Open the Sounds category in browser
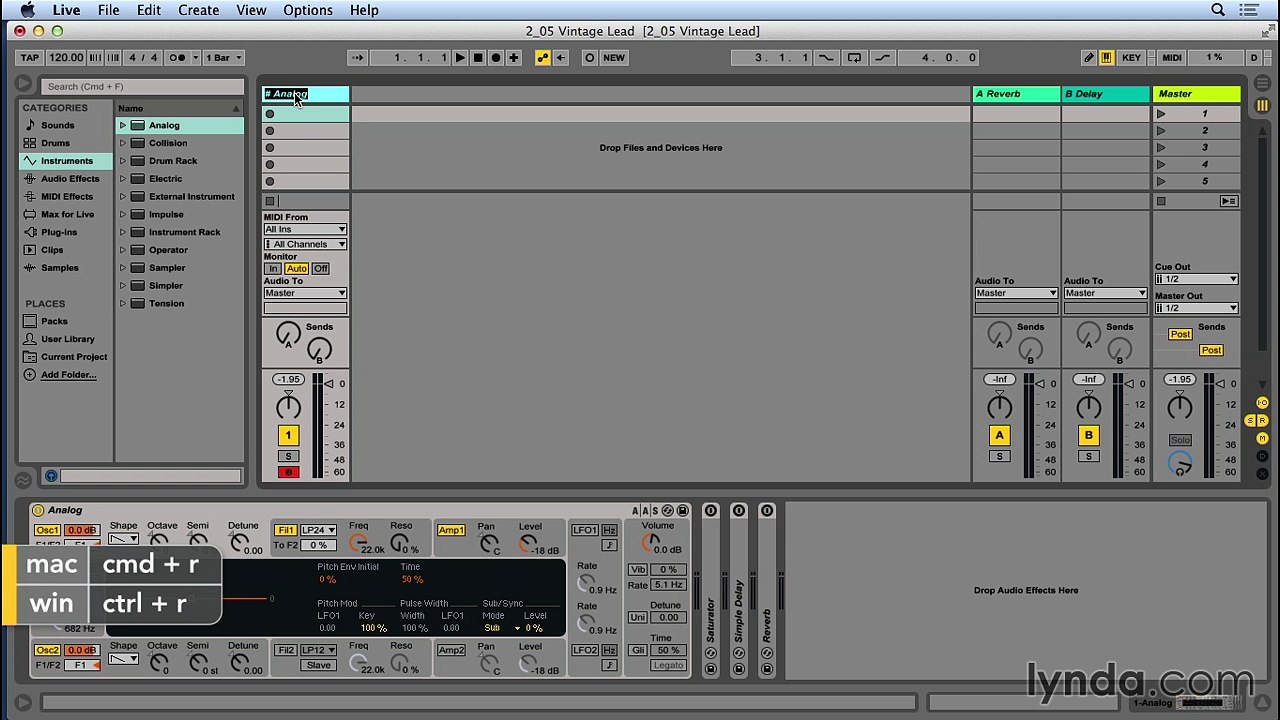1280x720 pixels. pyautogui.click(x=57, y=125)
